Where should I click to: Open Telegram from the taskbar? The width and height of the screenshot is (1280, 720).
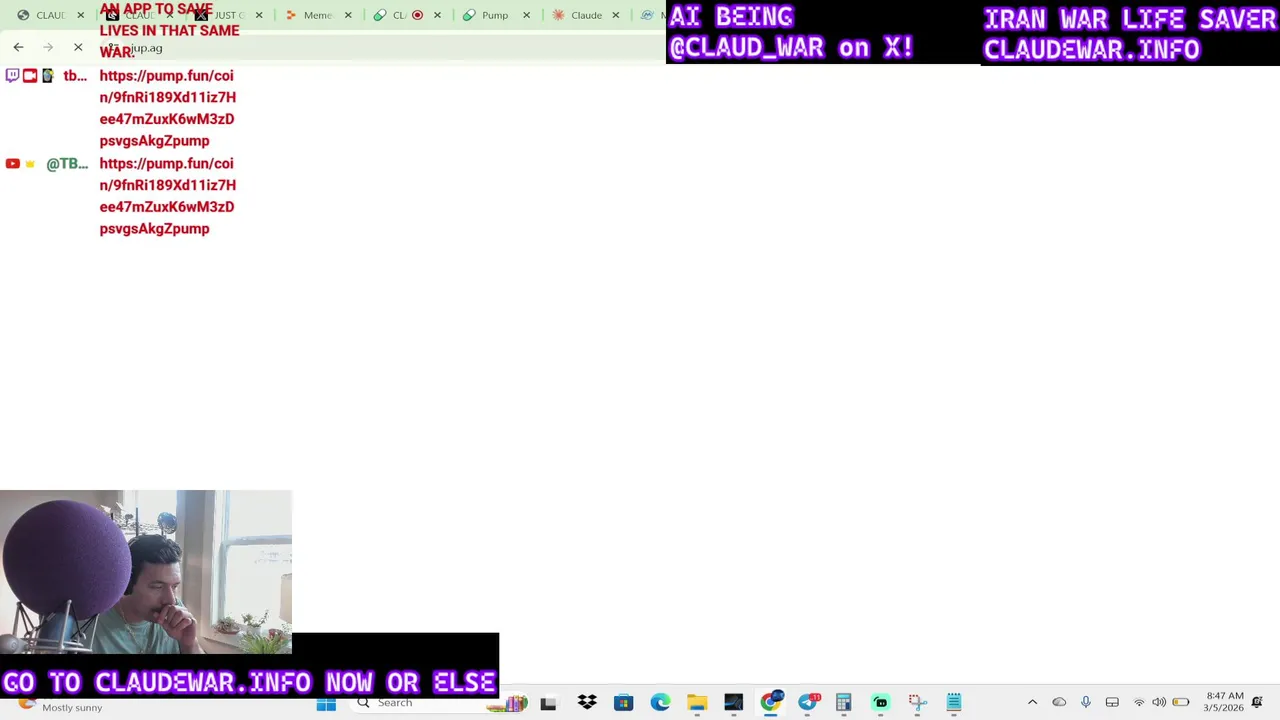tap(808, 703)
